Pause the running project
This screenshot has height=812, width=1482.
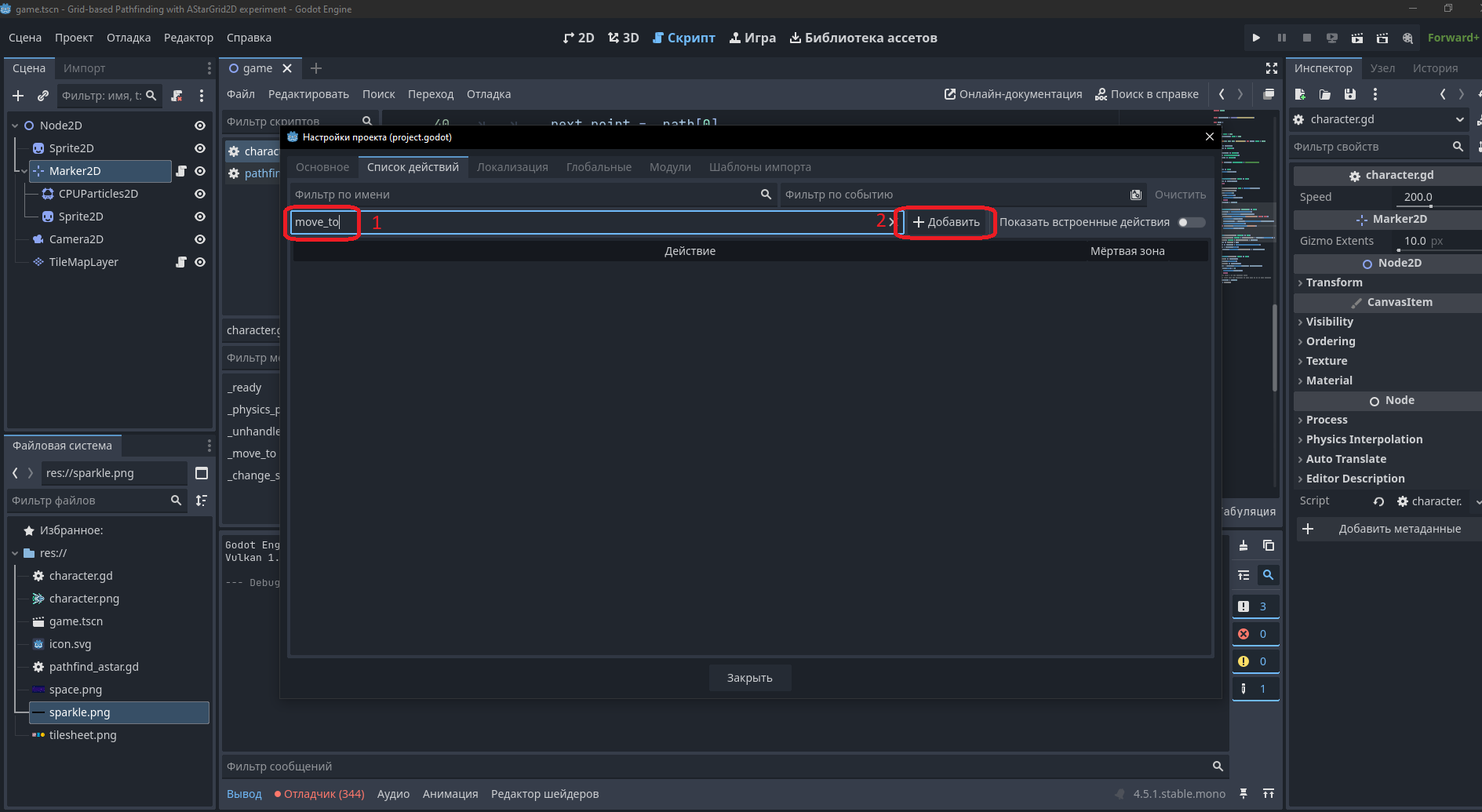pyautogui.click(x=1282, y=38)
